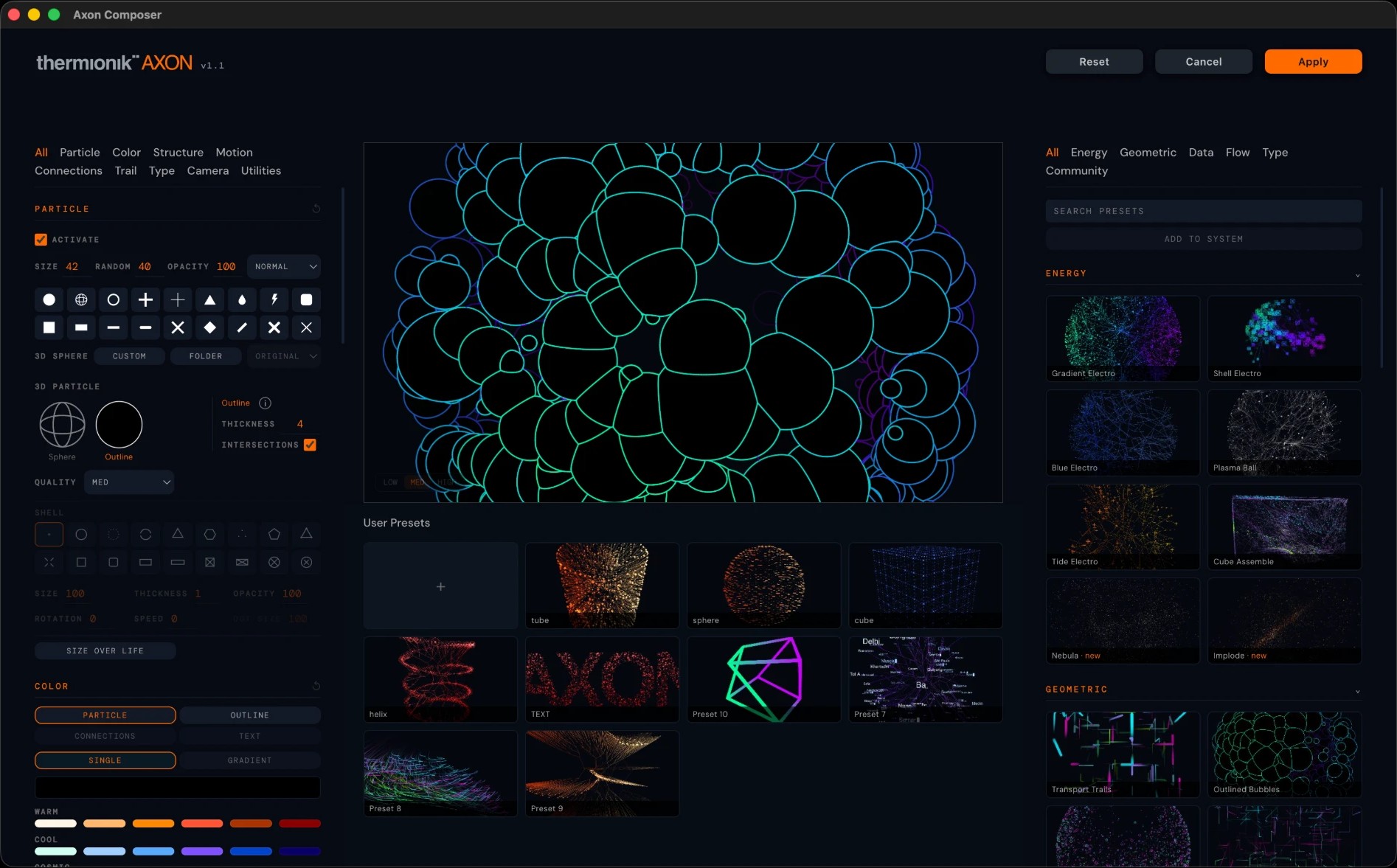Screen dimensions: 1397x868
Task: Open the Structure settings tab
Action: tap(178, 153)
